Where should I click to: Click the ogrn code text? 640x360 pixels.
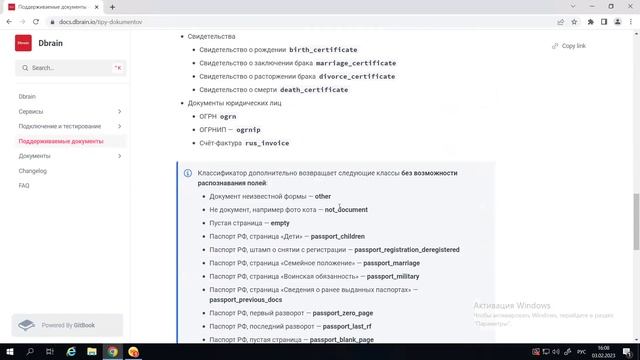(228, 117)
